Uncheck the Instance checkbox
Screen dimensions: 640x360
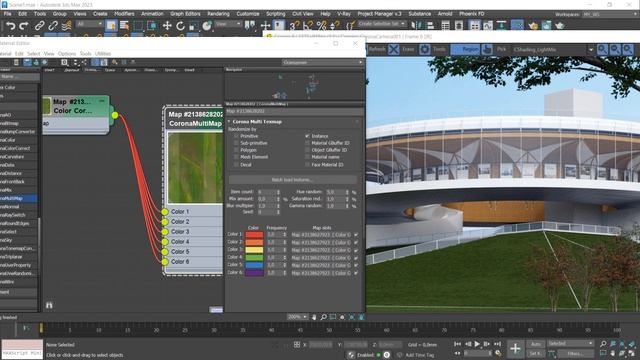(307, 136)
